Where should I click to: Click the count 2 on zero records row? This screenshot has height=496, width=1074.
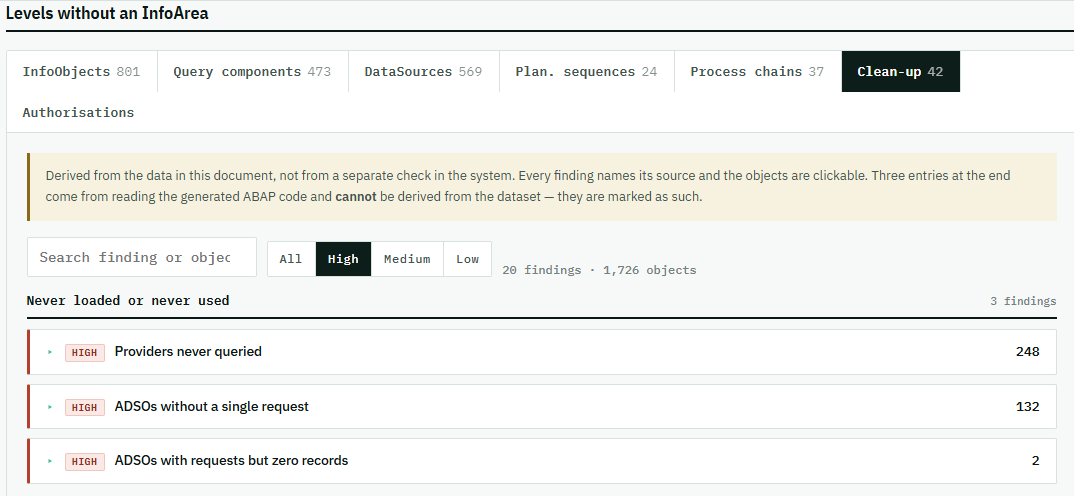point(1036,460)
